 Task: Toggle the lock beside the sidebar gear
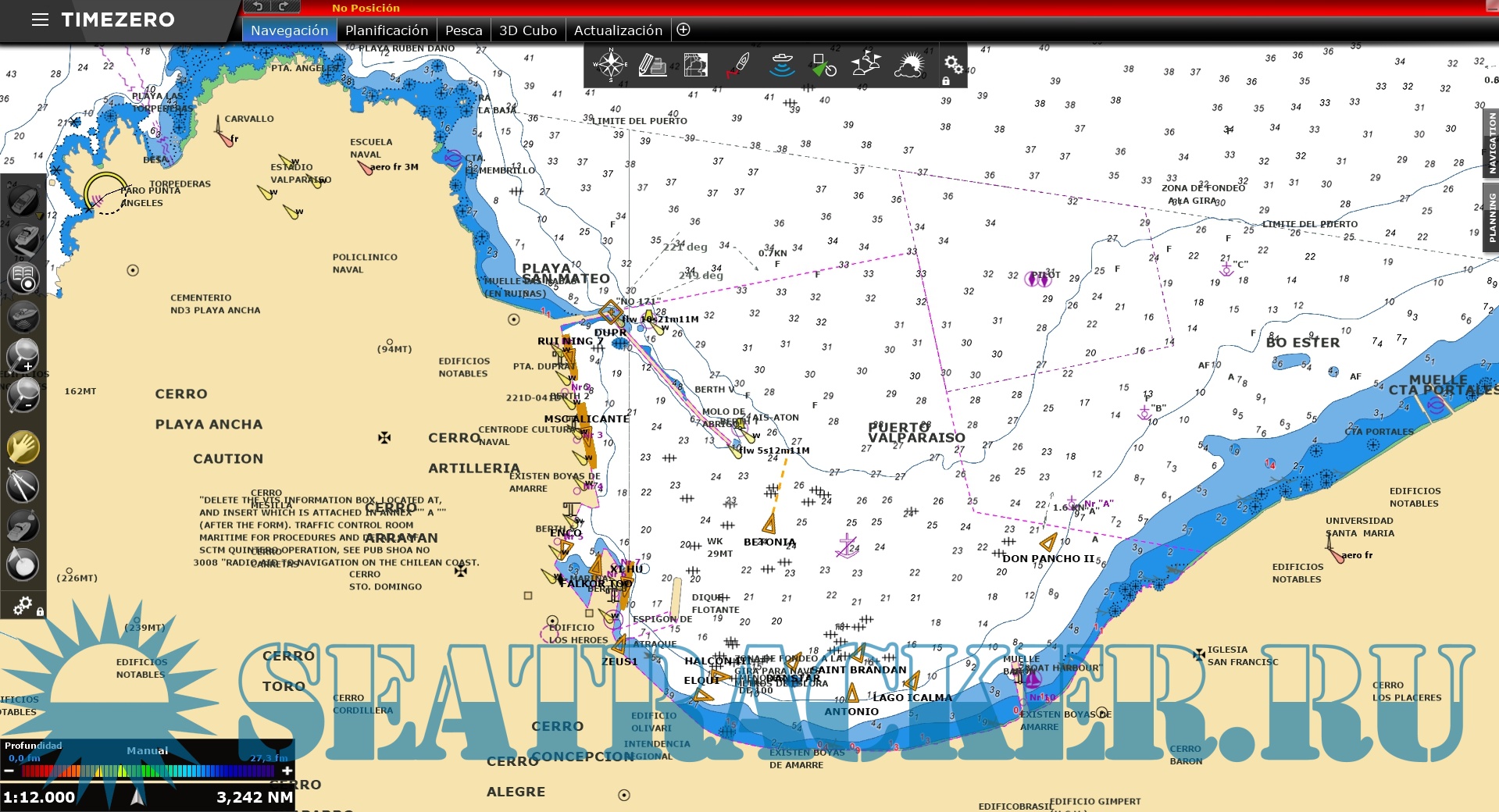pyautogui.click(x=41, y=610)
